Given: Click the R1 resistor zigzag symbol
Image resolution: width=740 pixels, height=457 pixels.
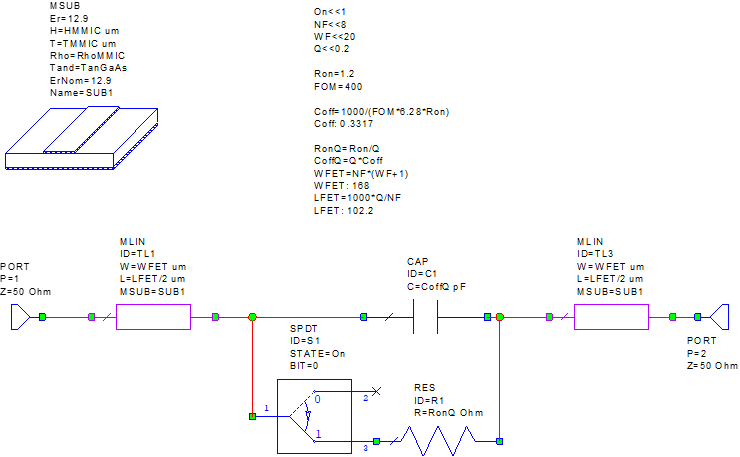Looking at the screenshot, I should 438,440.
